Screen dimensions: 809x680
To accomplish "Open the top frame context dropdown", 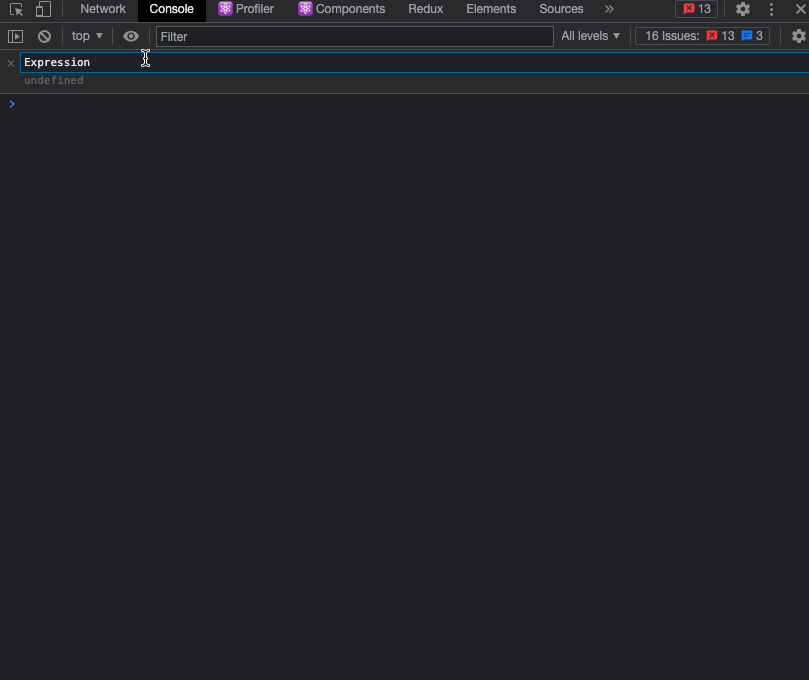I will 85,35.
